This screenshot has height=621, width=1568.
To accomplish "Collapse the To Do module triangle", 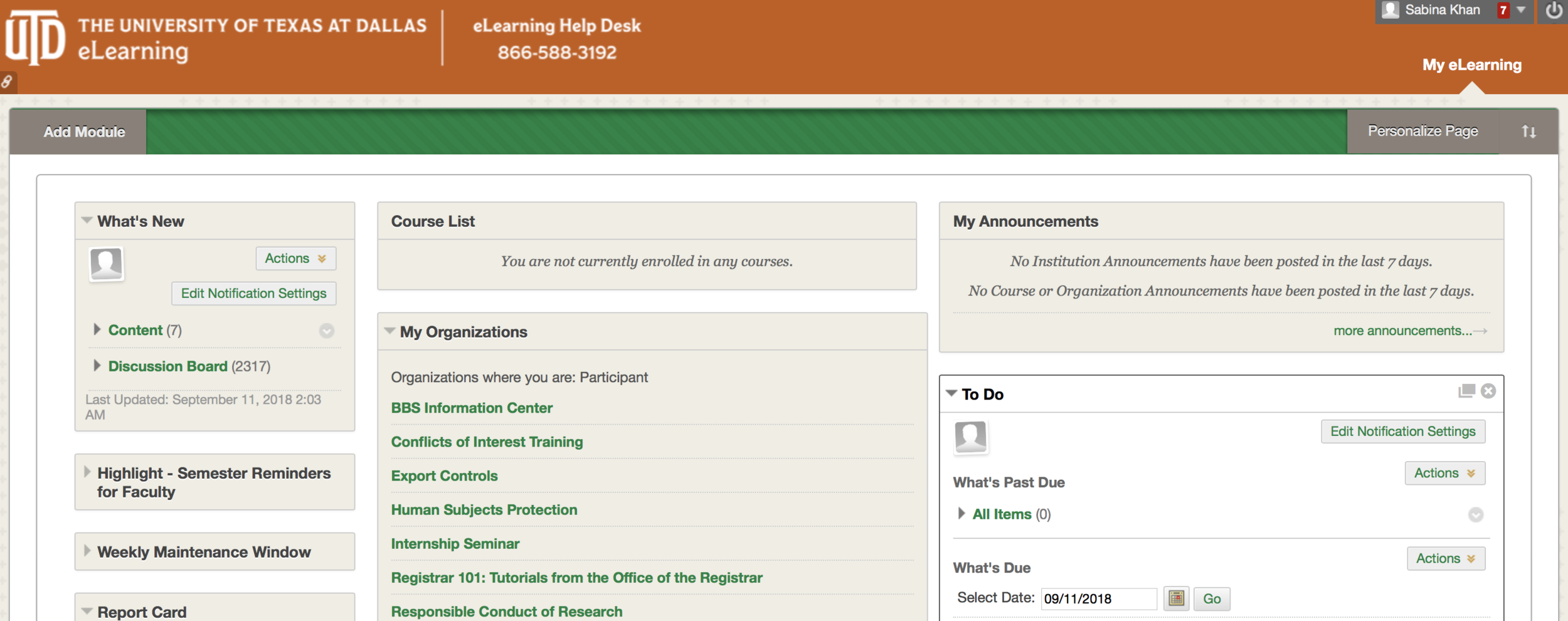I will coord(951,393).
